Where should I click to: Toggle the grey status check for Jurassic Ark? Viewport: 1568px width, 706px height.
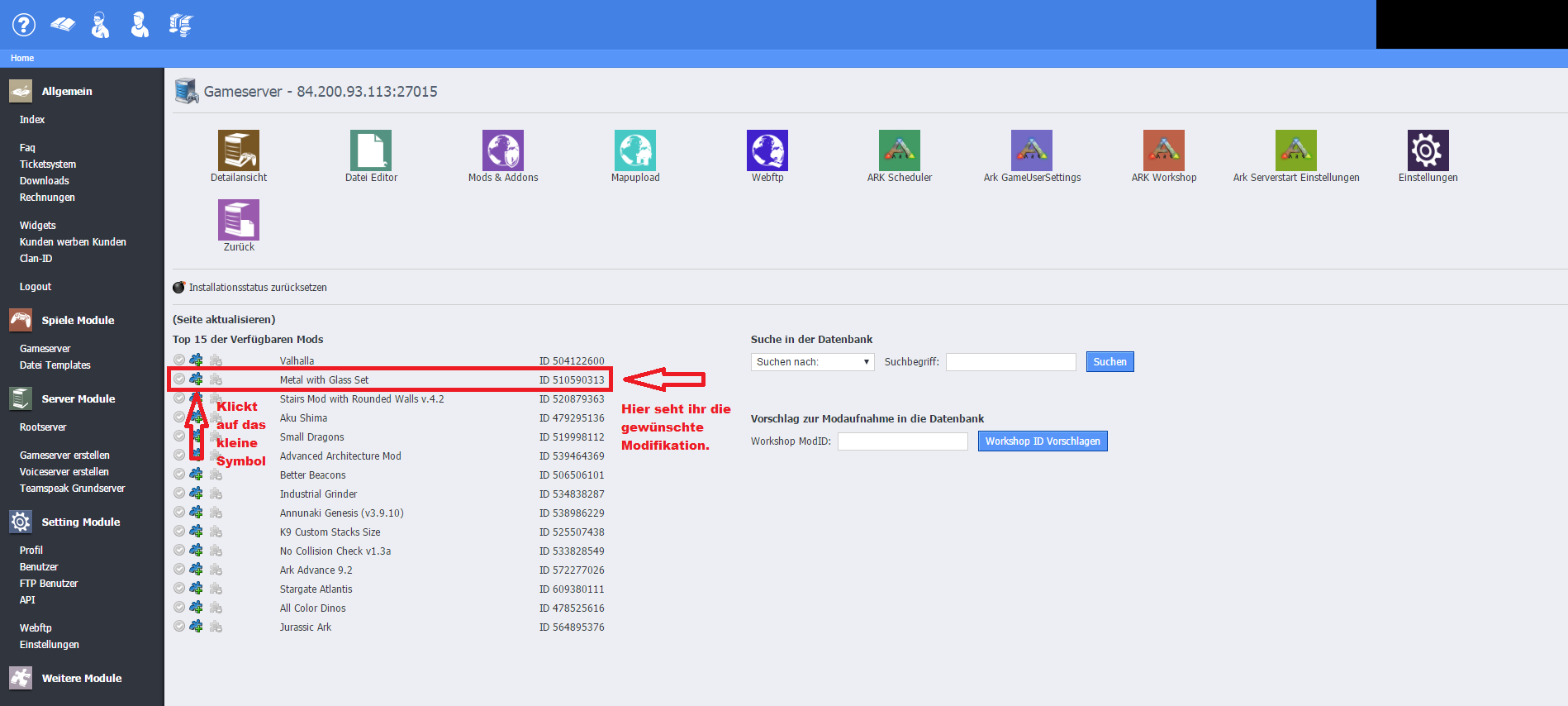179,627
